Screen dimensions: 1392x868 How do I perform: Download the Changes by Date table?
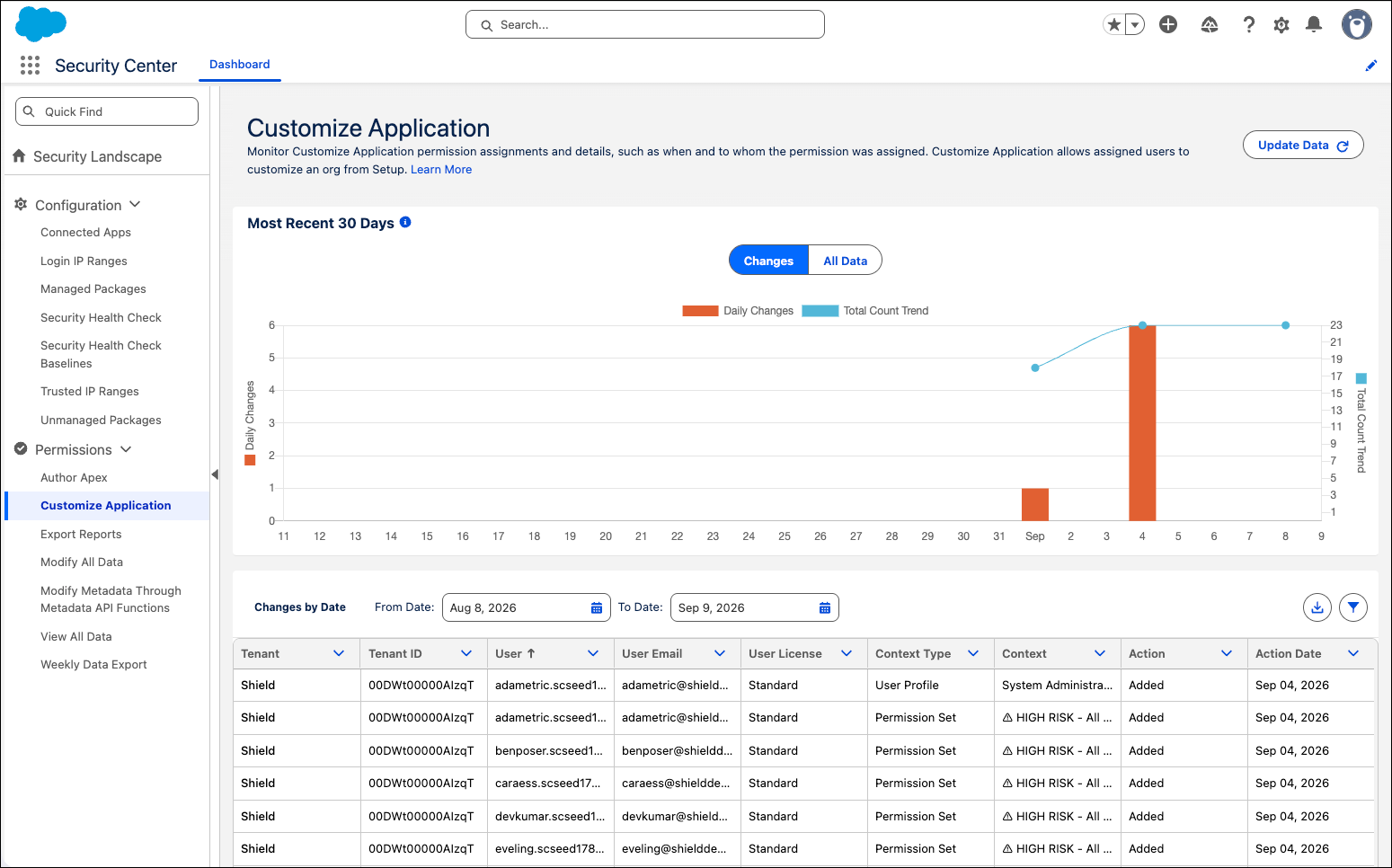pyautogui.click(x=1317, y=607)
